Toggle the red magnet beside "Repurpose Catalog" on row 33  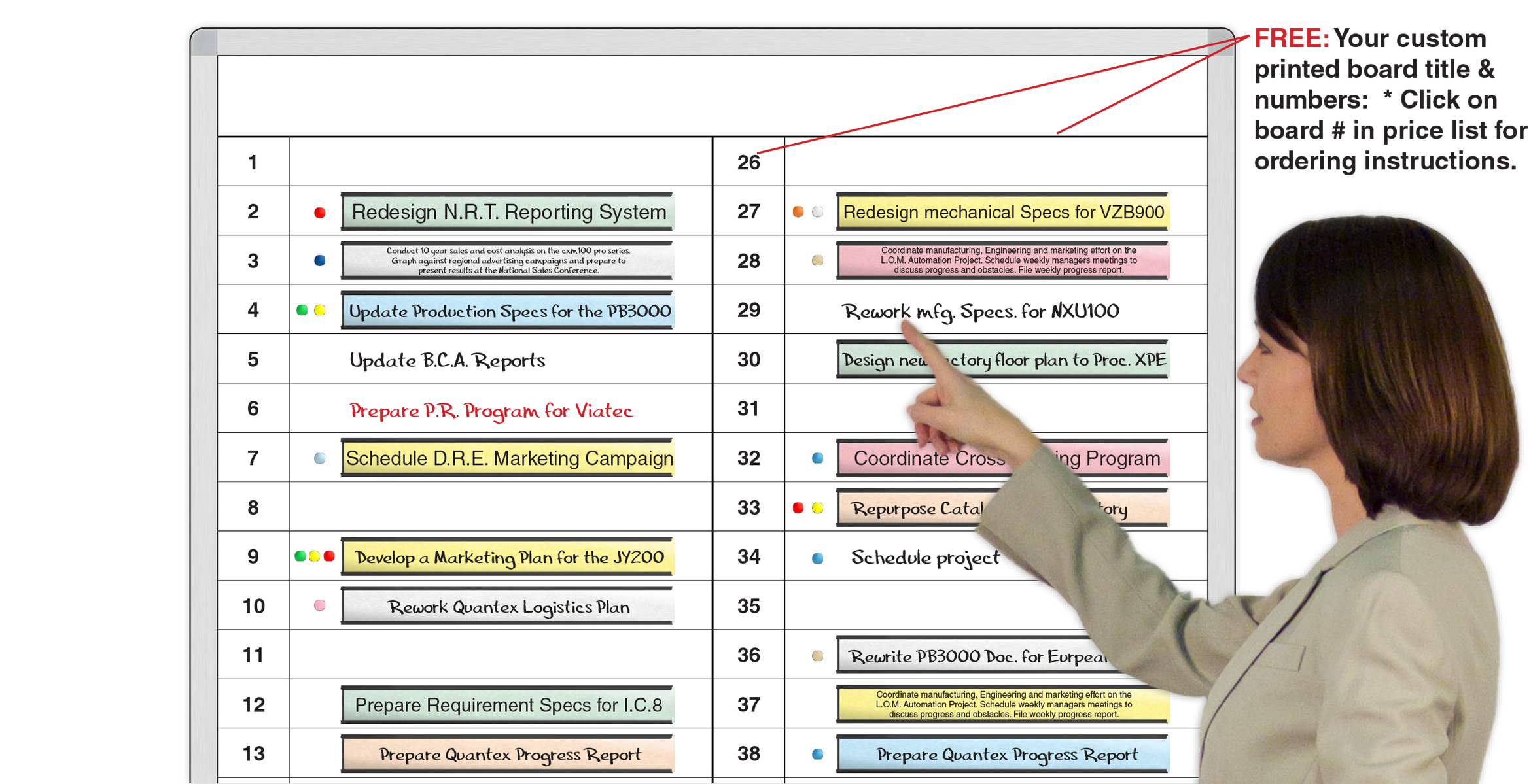[799, 507]
